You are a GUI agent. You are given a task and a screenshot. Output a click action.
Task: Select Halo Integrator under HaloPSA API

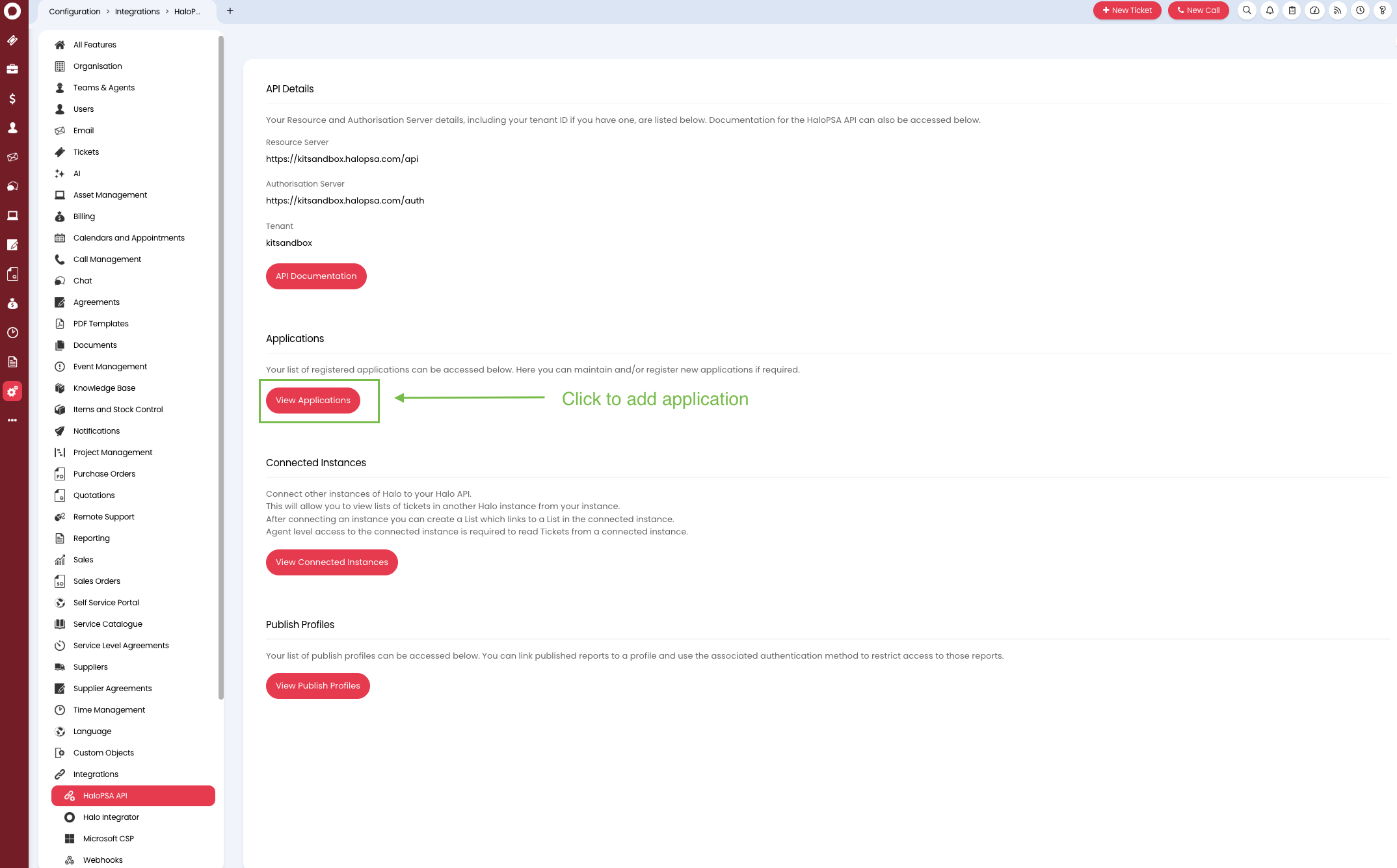[x=111, y=817]
